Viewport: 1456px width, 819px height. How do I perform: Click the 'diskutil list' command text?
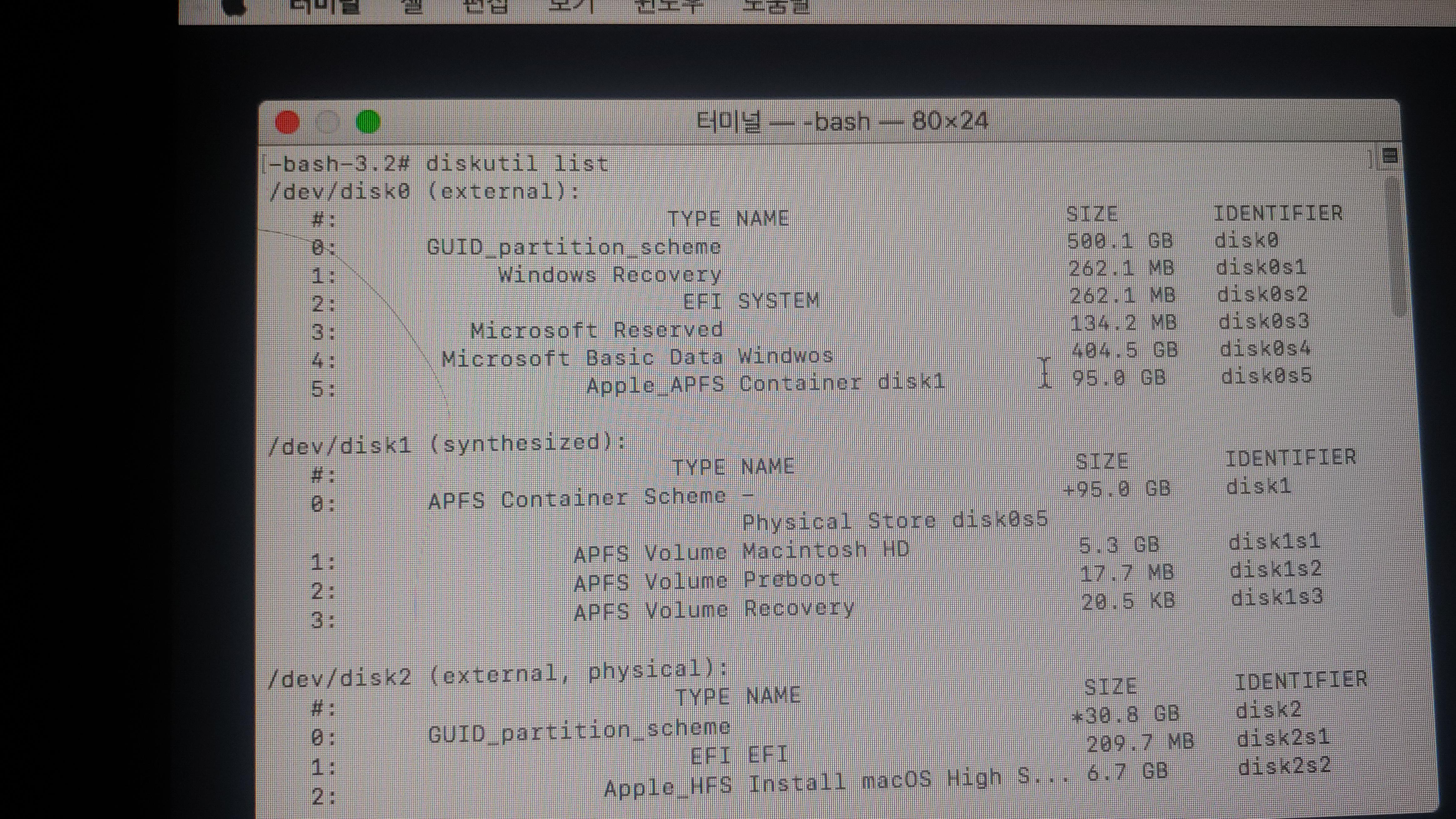coord(517,164)
